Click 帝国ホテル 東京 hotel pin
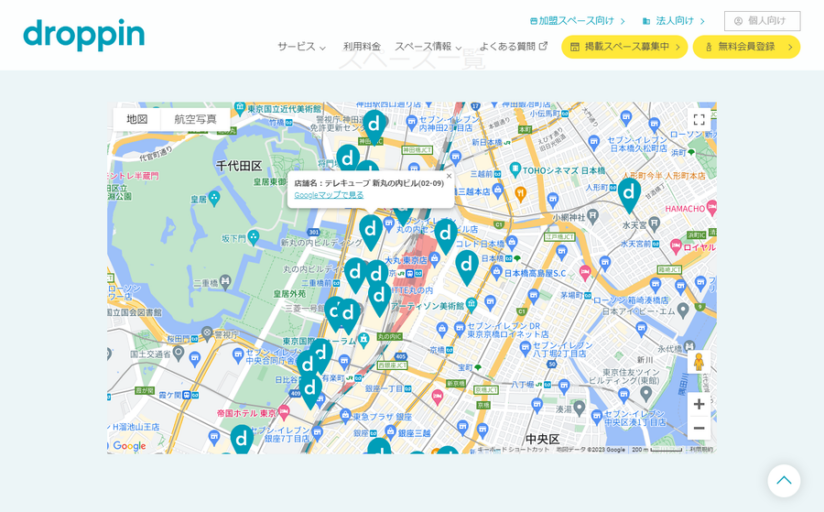Screen dimensions: 824x512 click(x=284, y=413)
